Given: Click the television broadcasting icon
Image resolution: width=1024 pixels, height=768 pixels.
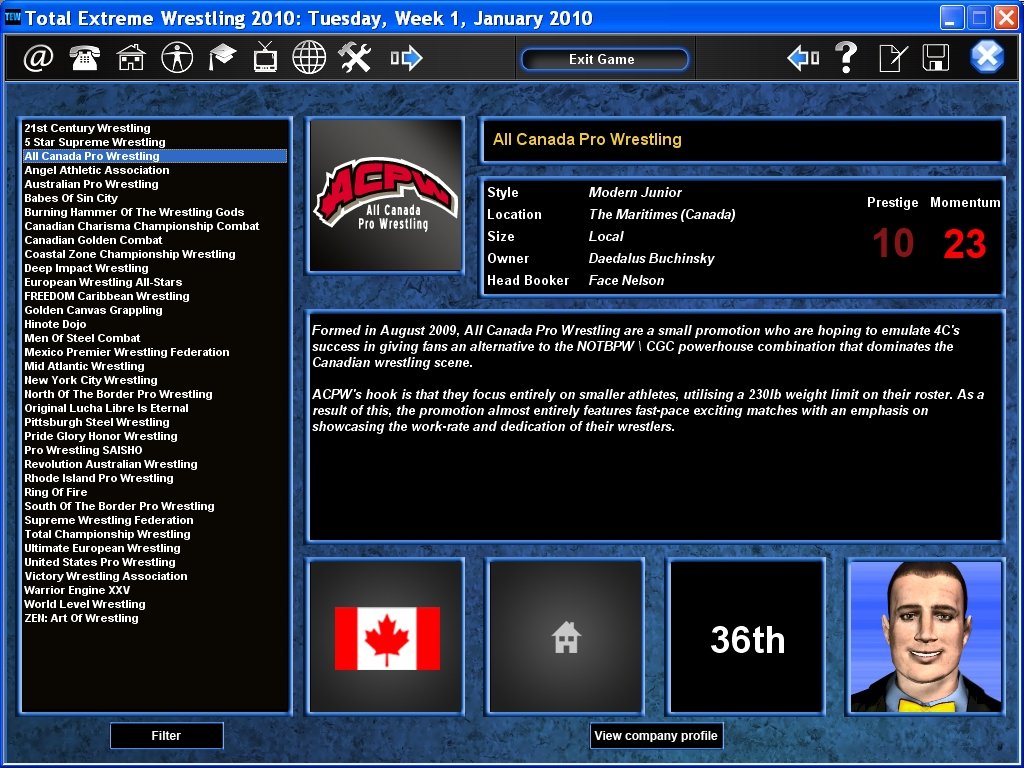Looking at the screenshot, I should click(265, 57).
